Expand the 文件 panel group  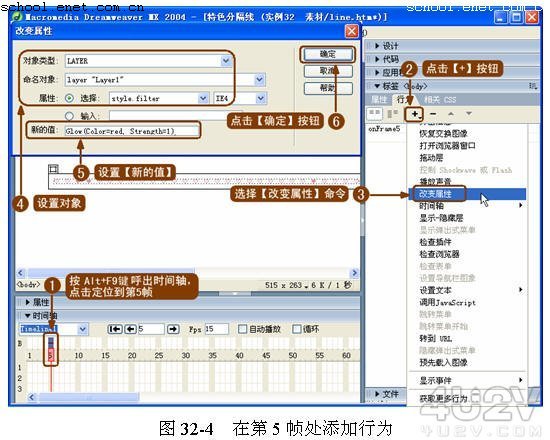point(377,394)
